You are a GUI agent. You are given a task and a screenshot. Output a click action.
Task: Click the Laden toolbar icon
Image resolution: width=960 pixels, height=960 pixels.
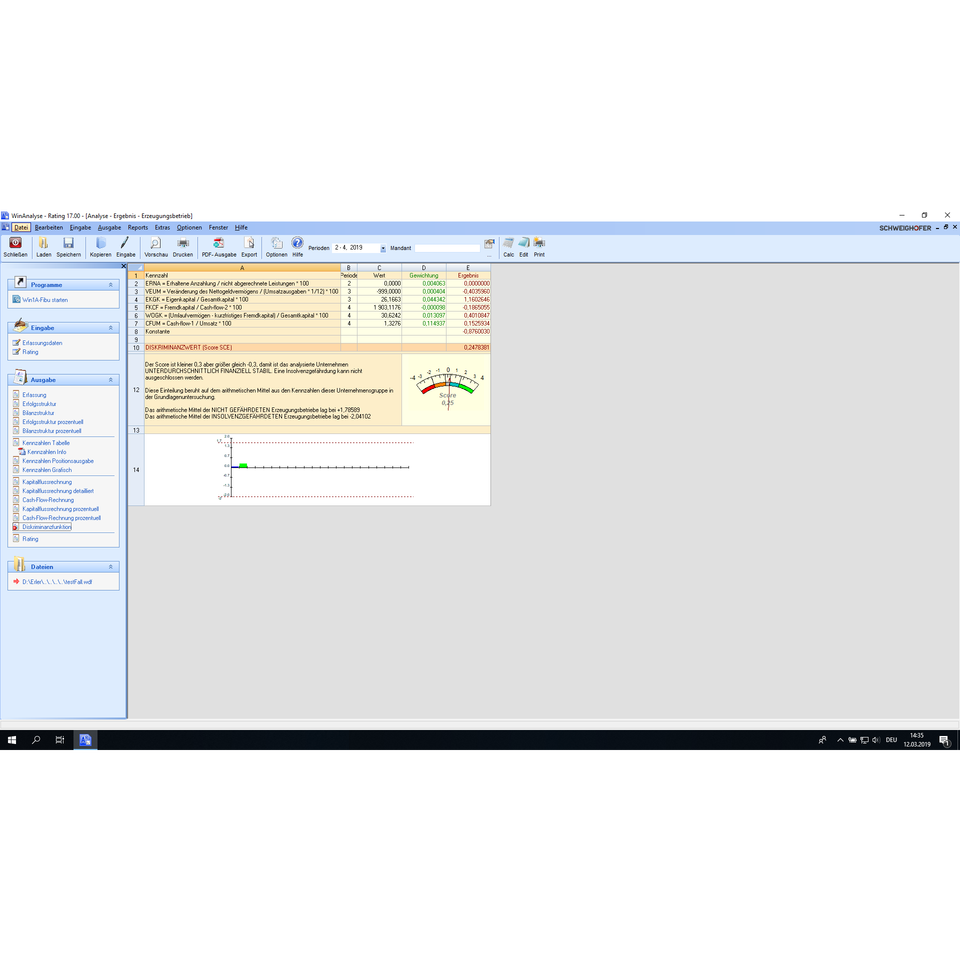(44, 243)
